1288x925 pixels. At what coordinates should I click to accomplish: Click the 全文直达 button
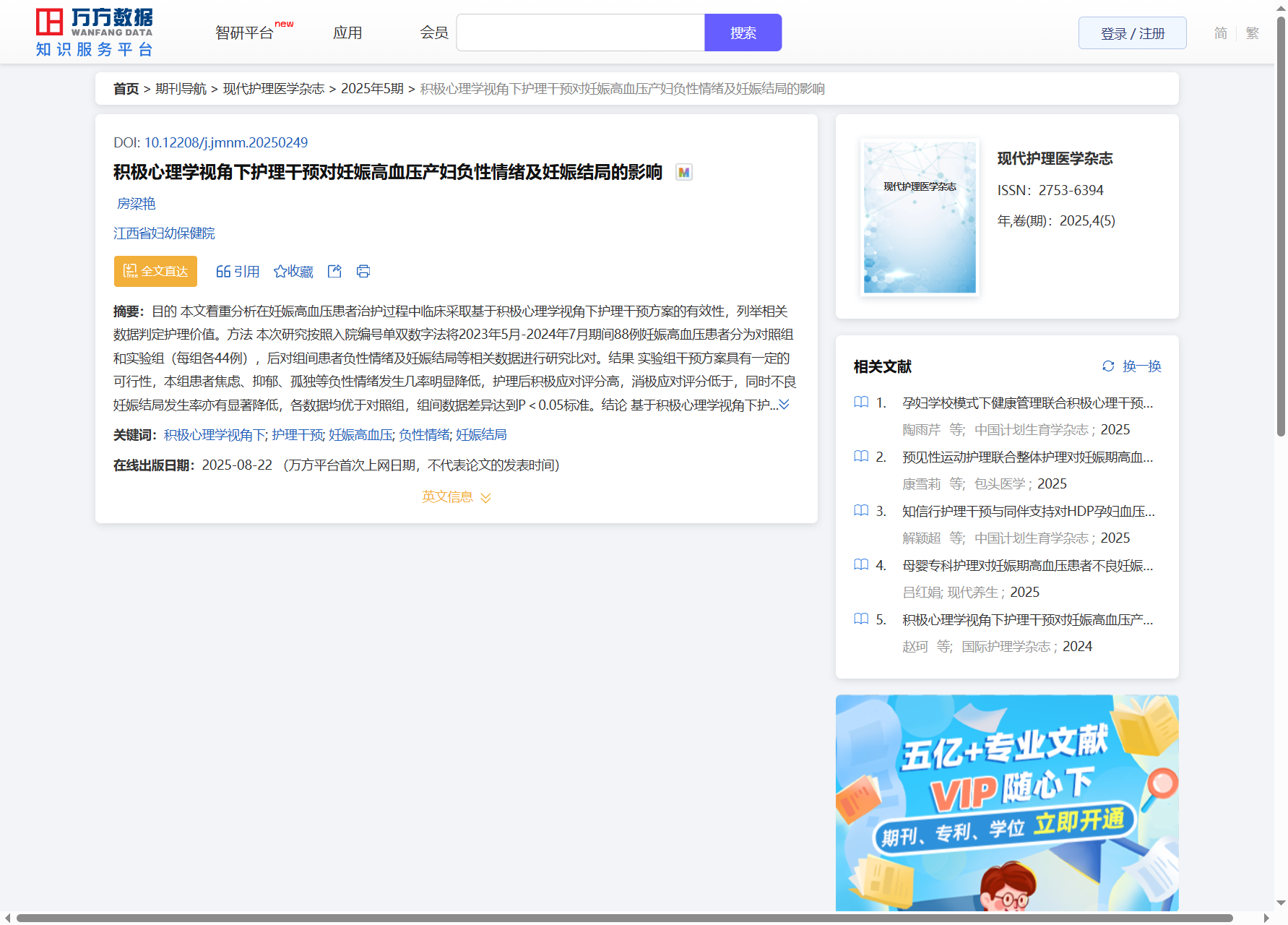click(155, 271)
